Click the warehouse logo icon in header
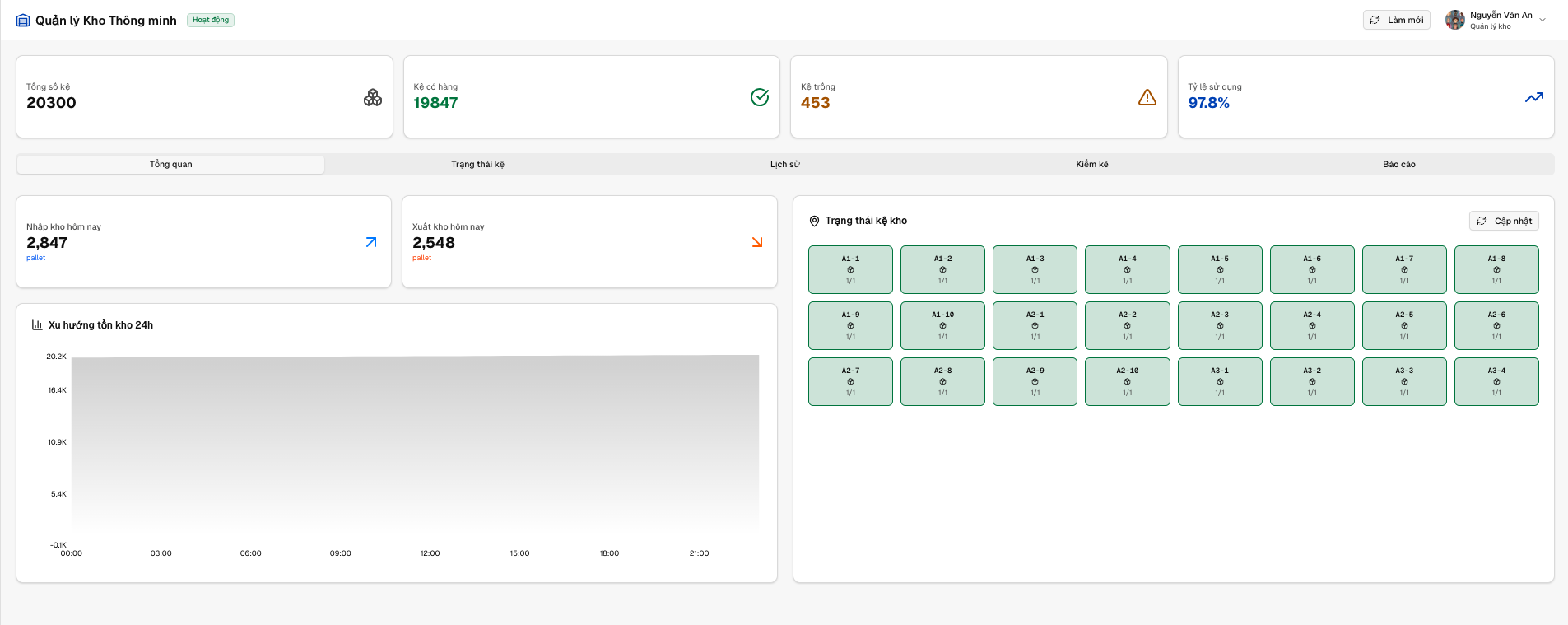Image resolution: width=1568 pixels, height=625 pixels. click(x=23, y=21)
